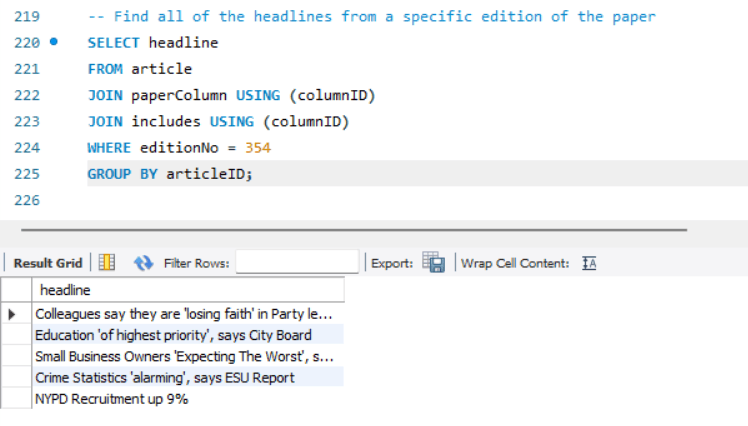Click the result grid form editor icon
This screenshot has width=748, height=426.
[x=107, y=262]
